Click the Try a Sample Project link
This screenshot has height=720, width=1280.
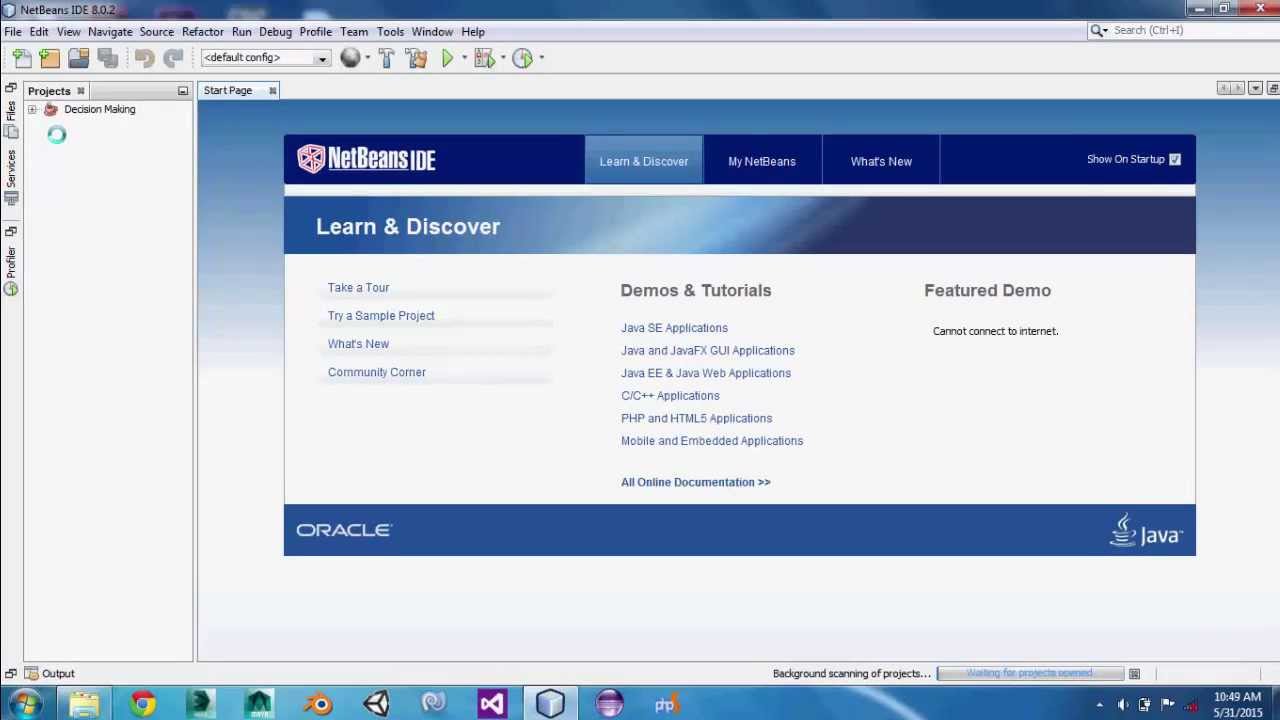(381, 316)
